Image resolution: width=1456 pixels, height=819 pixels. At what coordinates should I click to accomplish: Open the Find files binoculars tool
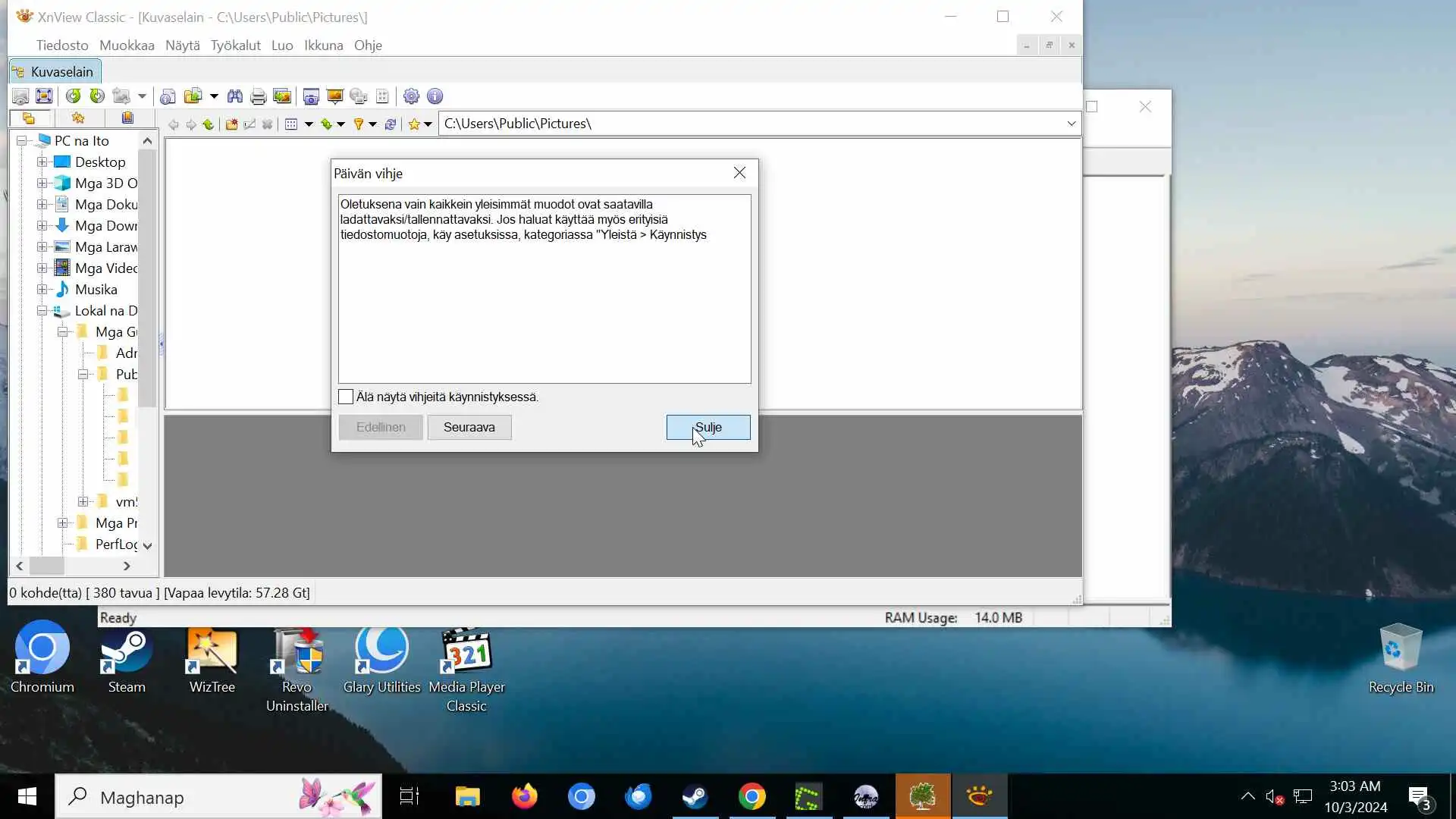[235, 96]
